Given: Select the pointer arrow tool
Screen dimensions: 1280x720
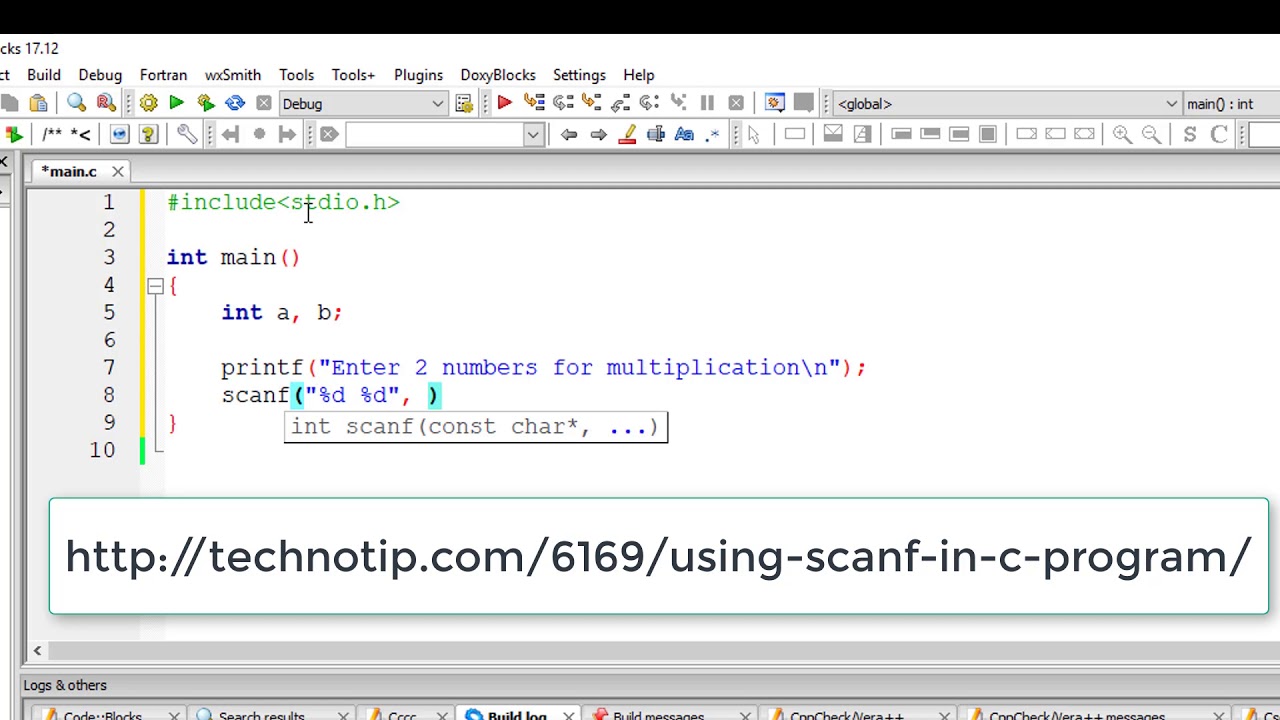Looking at the screenshot, I should point(754,134).
